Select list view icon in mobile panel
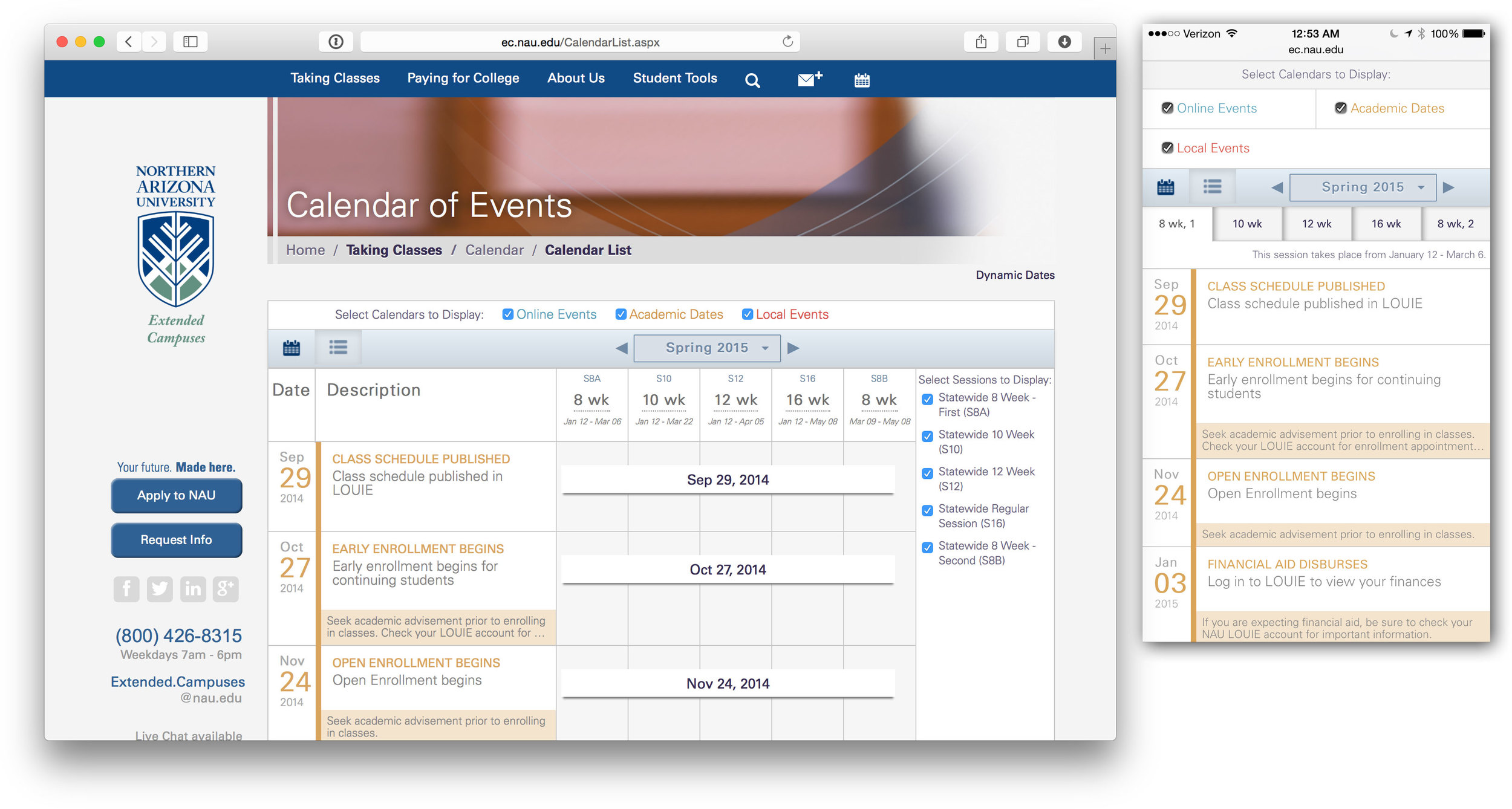 tap(1212, 187)
